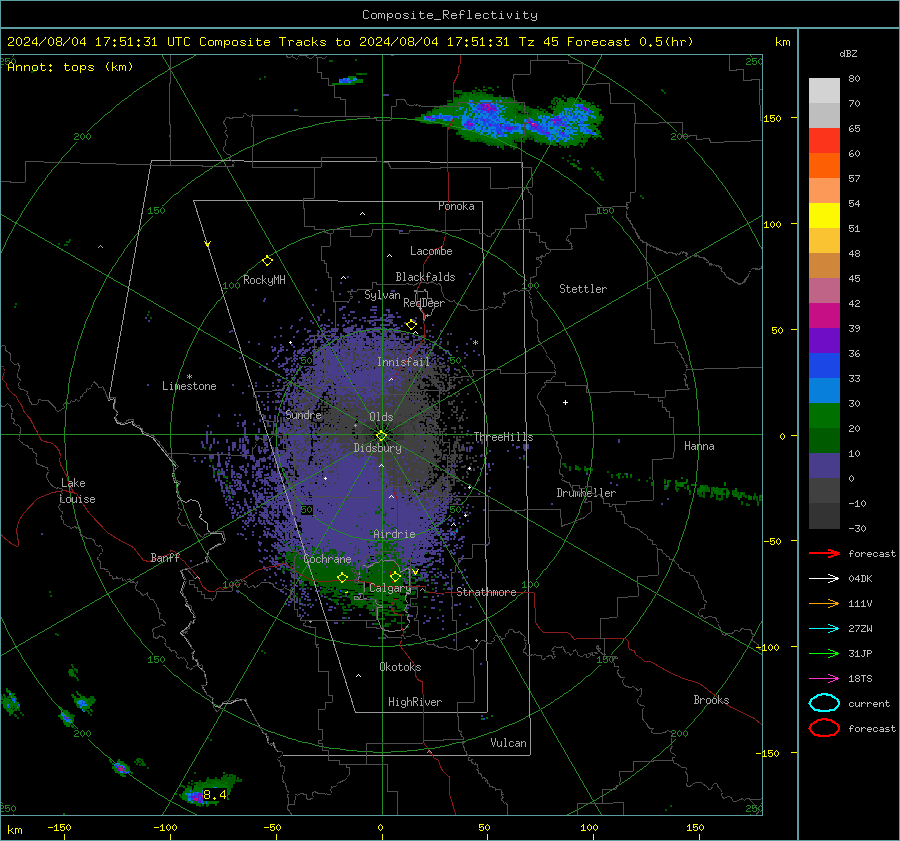Click the '8.4' storm top annotation

pyautogui.click(x=215, y=795)
